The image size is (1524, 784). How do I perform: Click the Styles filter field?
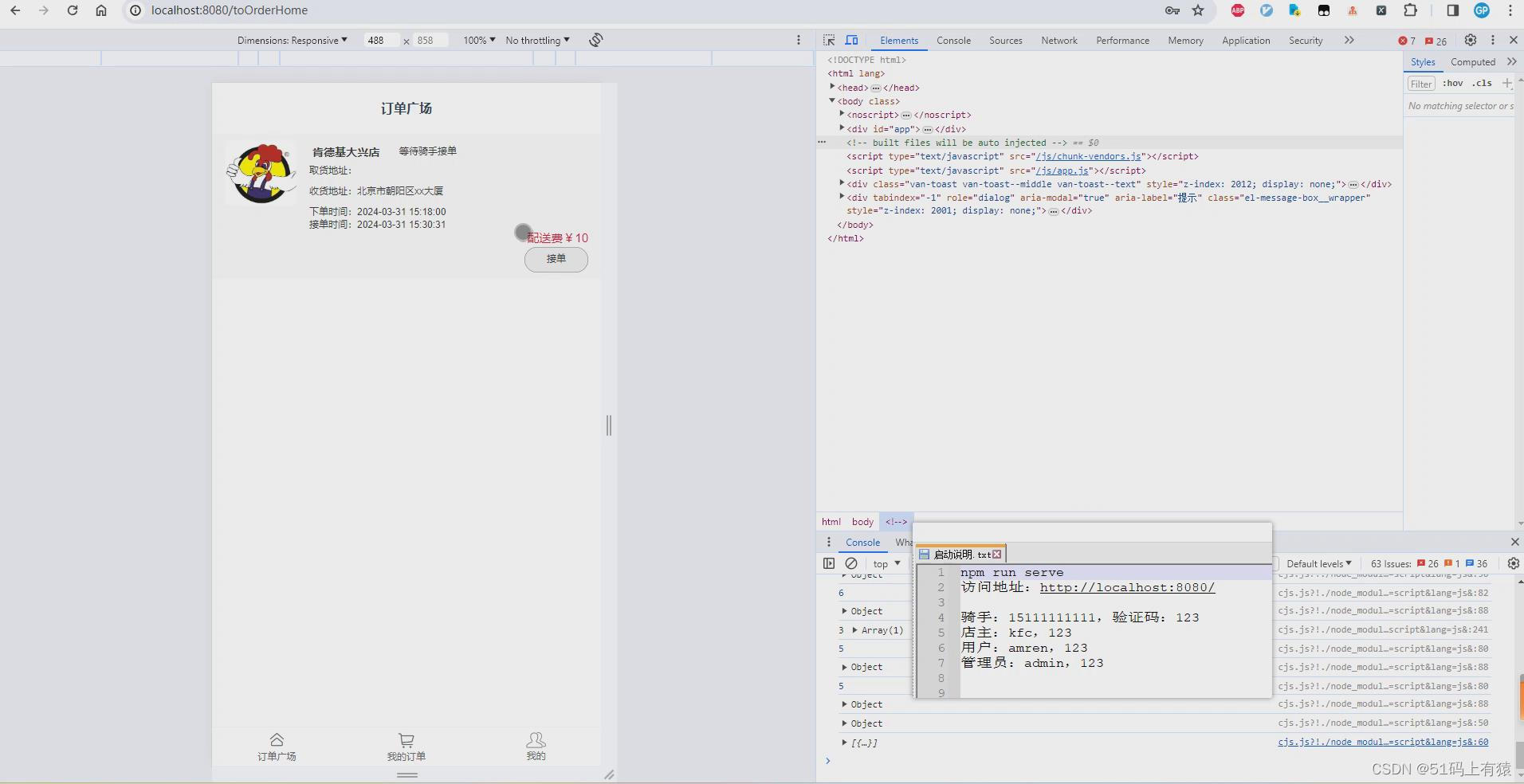tap(1420, 84)
